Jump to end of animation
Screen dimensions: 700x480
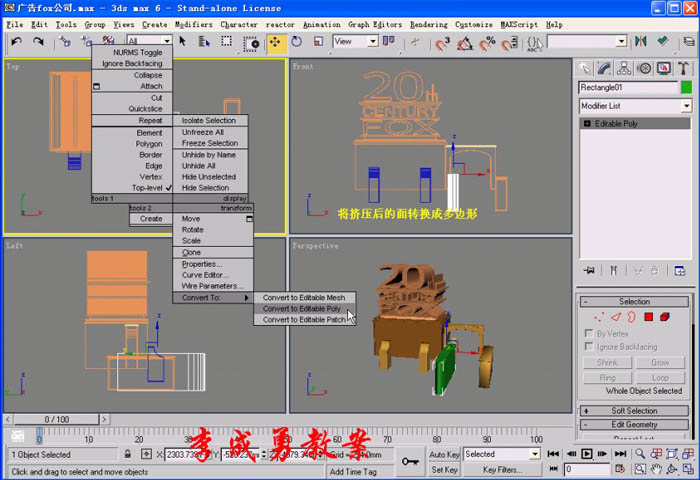pos(621,454)
